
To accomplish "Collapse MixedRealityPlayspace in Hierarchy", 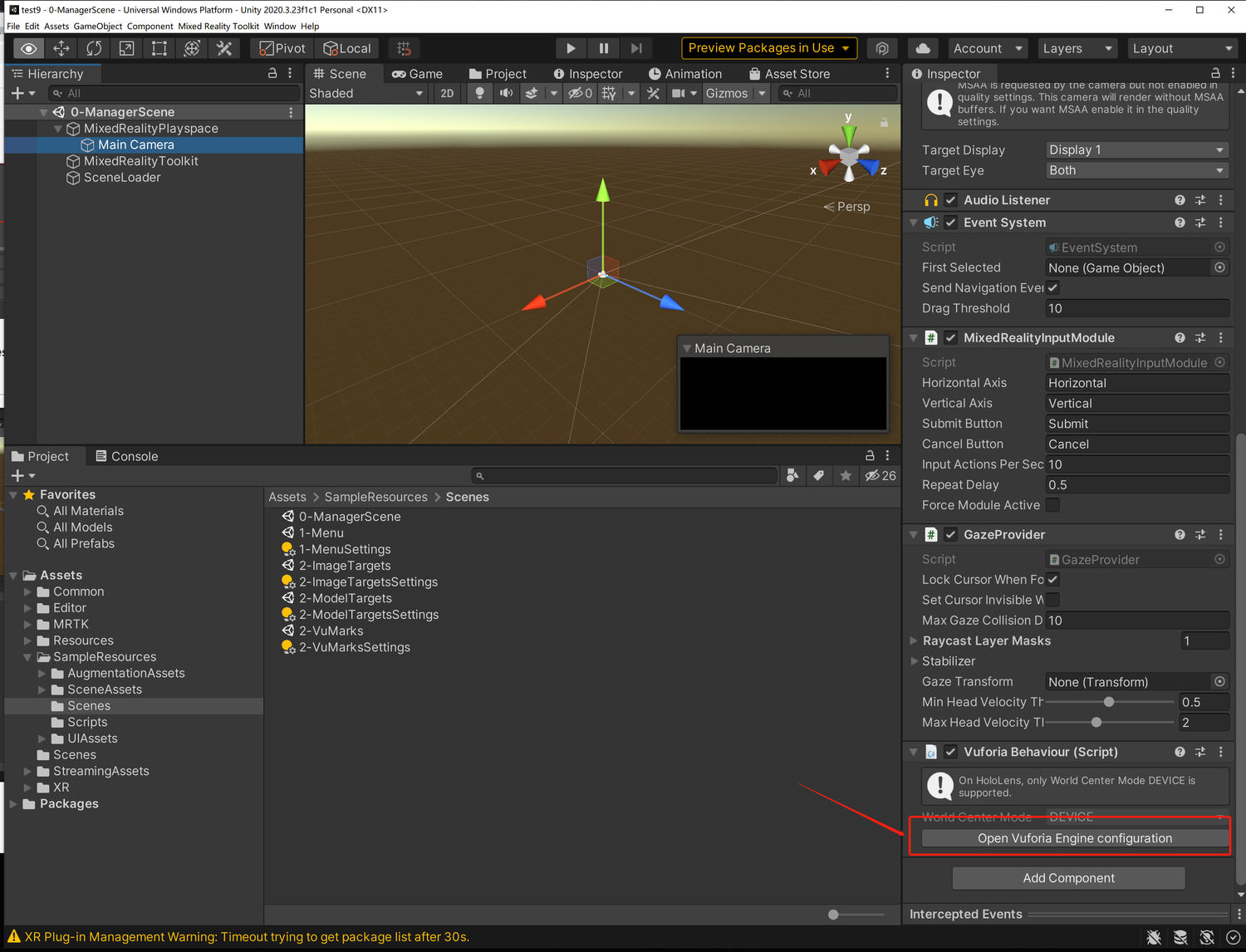I will [x=58, y=129].
